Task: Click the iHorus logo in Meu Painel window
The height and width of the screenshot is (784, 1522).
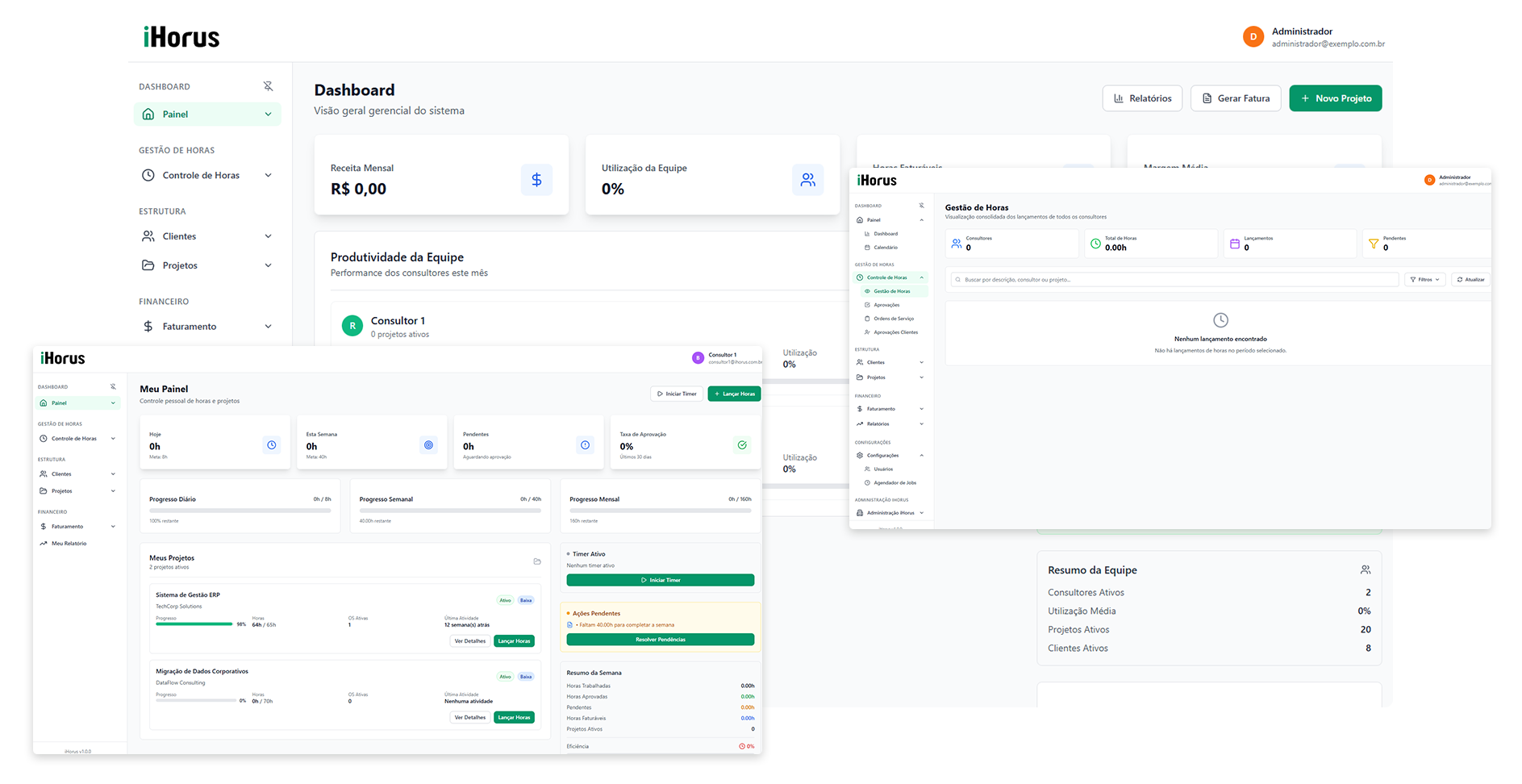Action: (63, 358)
